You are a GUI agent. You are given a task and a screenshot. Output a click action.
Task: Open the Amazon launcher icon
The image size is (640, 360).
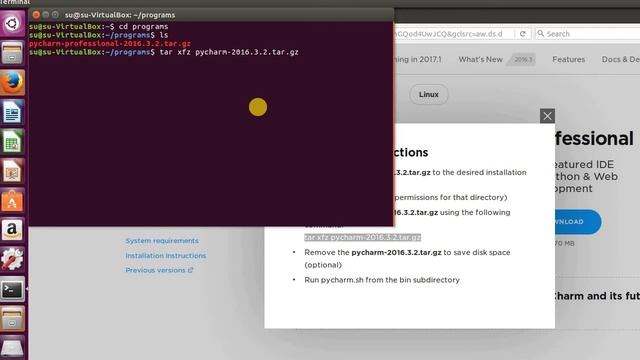(12, 230)
